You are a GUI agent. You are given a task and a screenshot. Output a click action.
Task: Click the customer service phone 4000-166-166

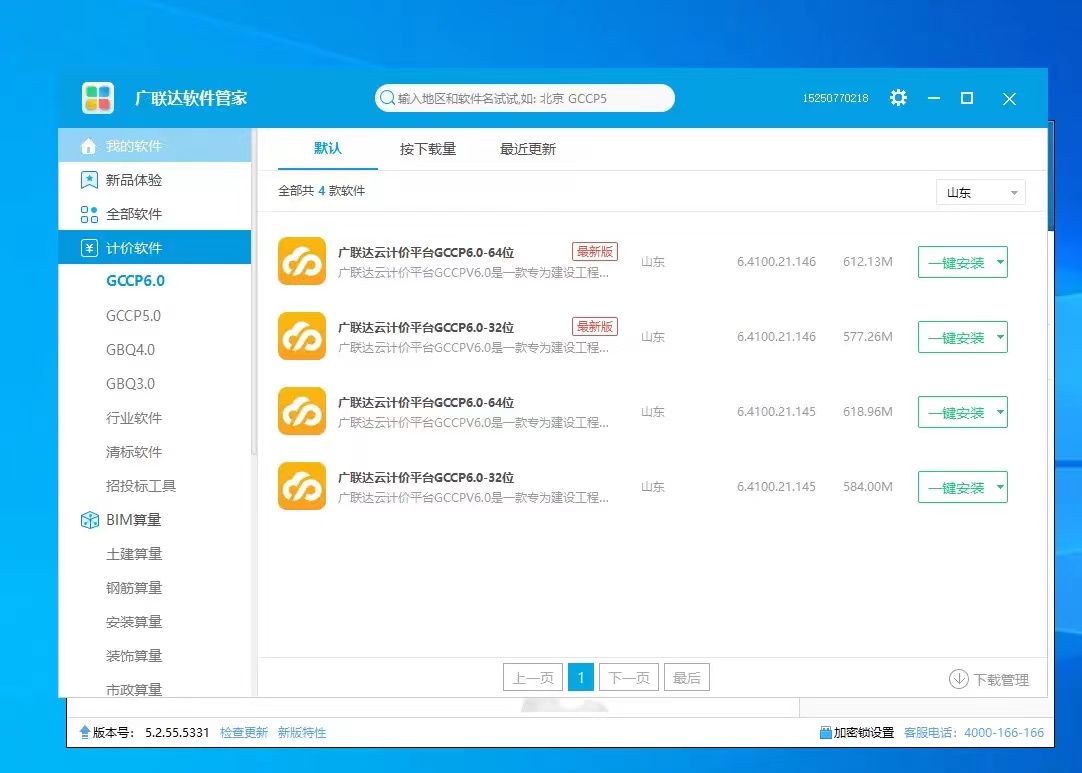[x=1004, y=732]
